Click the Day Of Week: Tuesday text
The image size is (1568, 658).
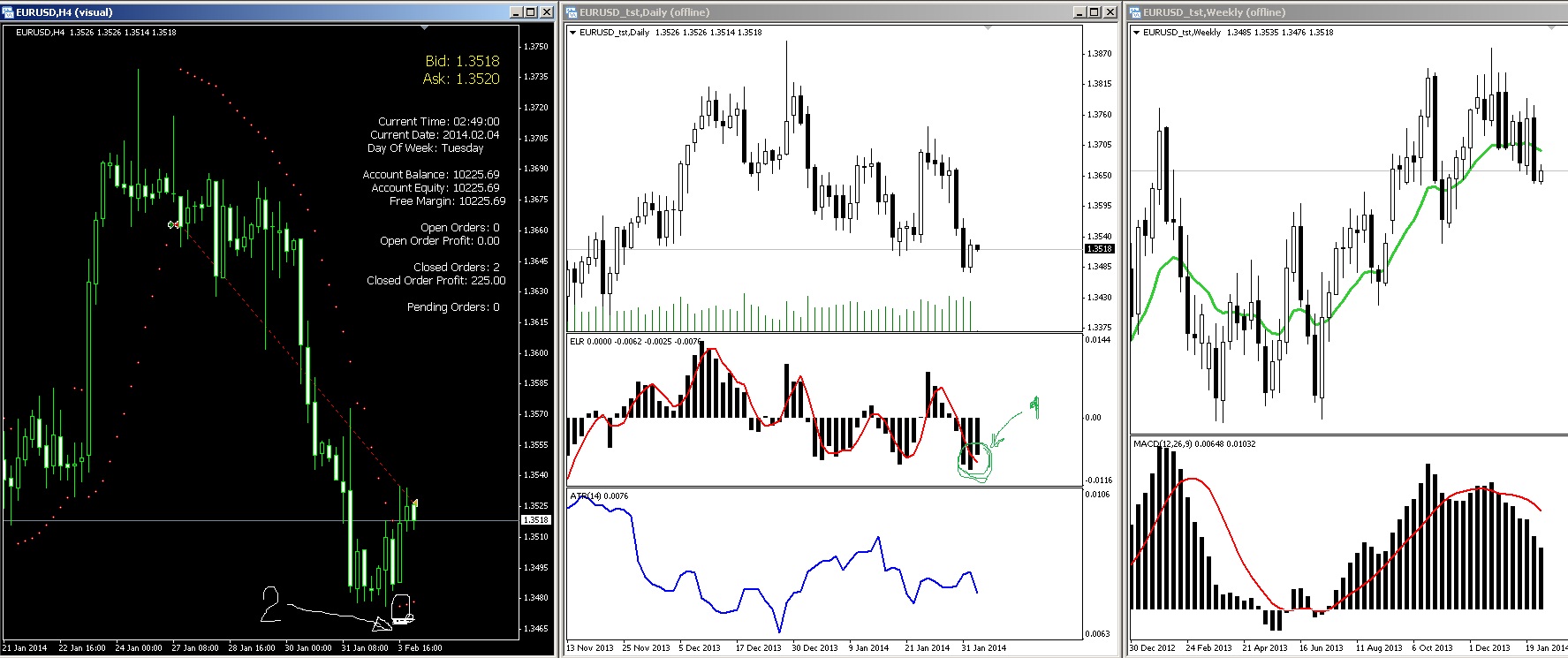click(x=426, y=148)
